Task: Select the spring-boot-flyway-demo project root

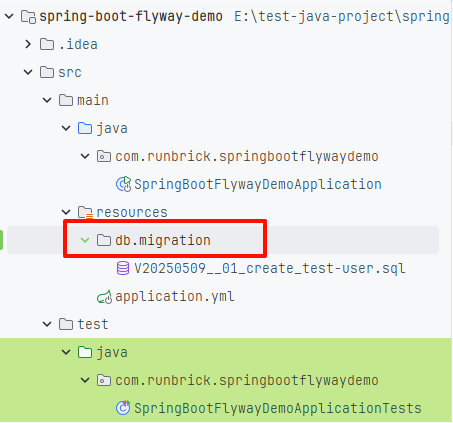Action: [131, 16]
